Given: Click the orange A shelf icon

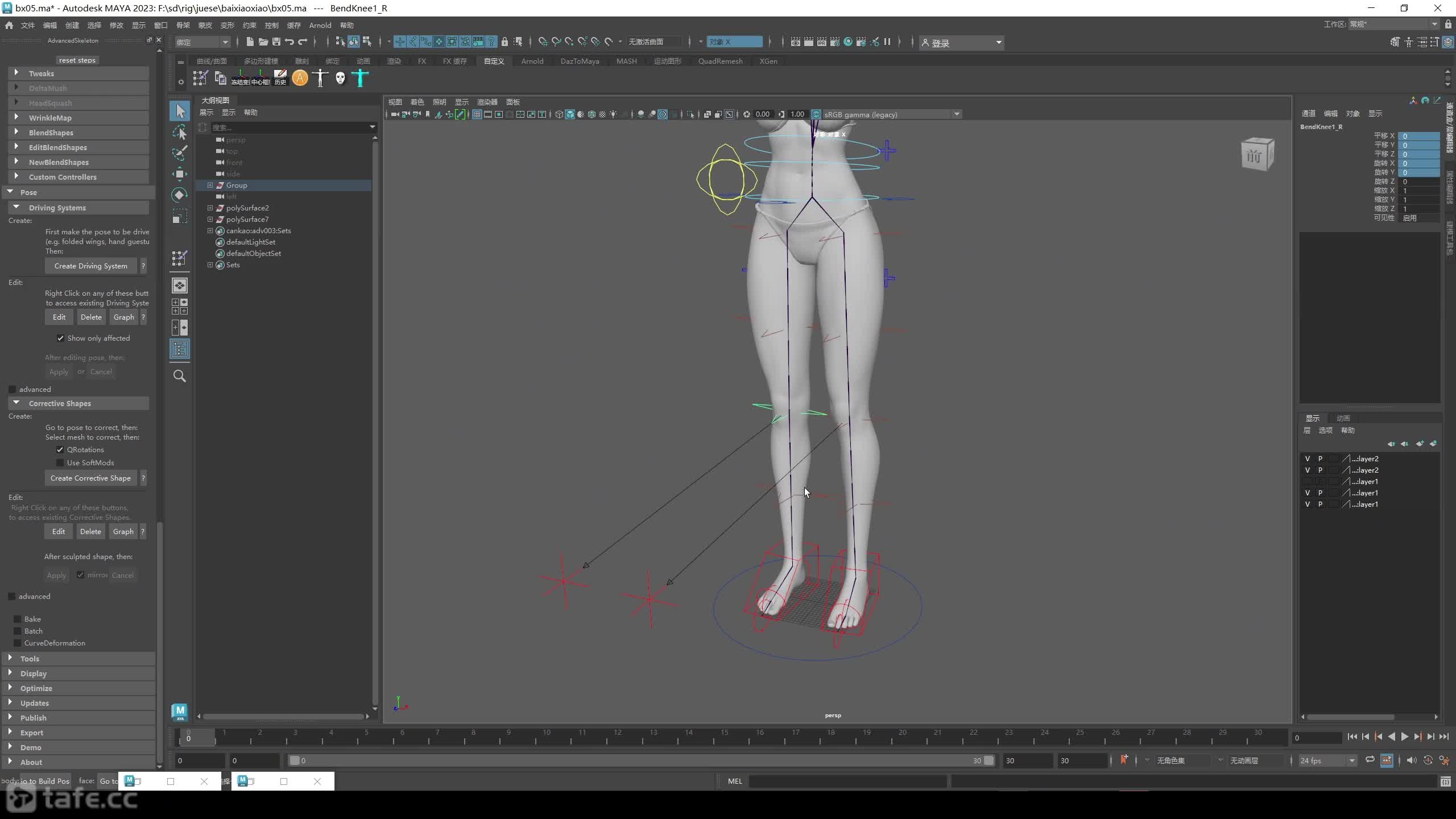Looking at the screenshot, I should (300, 78).
